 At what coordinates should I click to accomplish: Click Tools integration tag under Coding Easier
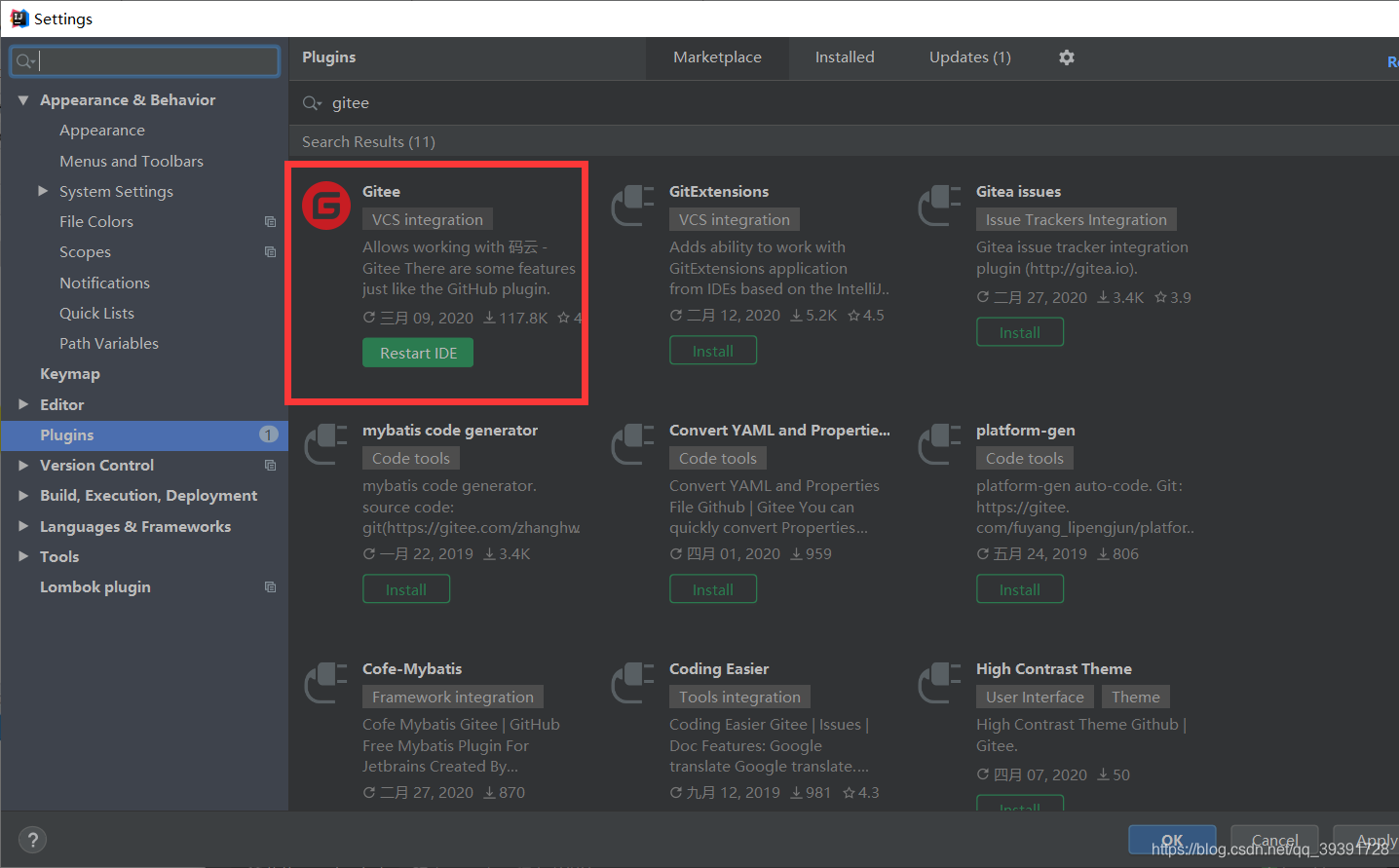pos(740,697)
